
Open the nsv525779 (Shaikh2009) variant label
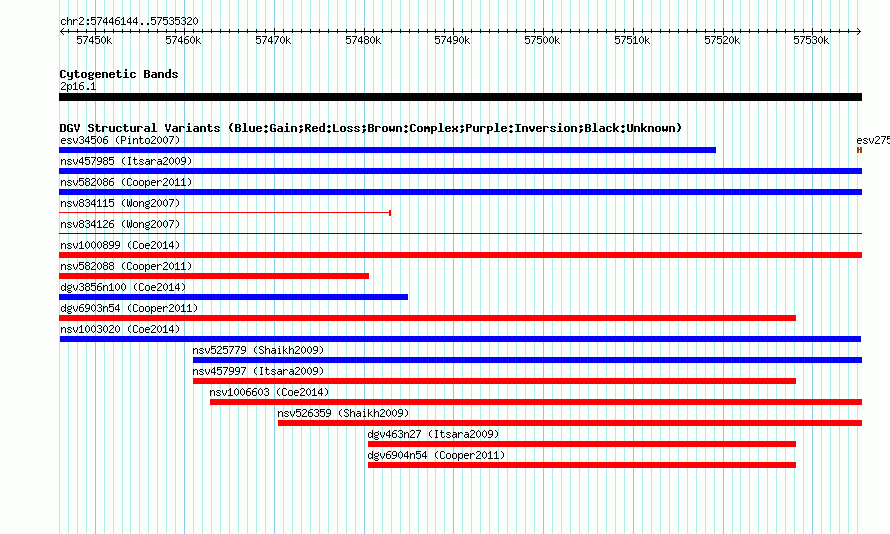258,350
